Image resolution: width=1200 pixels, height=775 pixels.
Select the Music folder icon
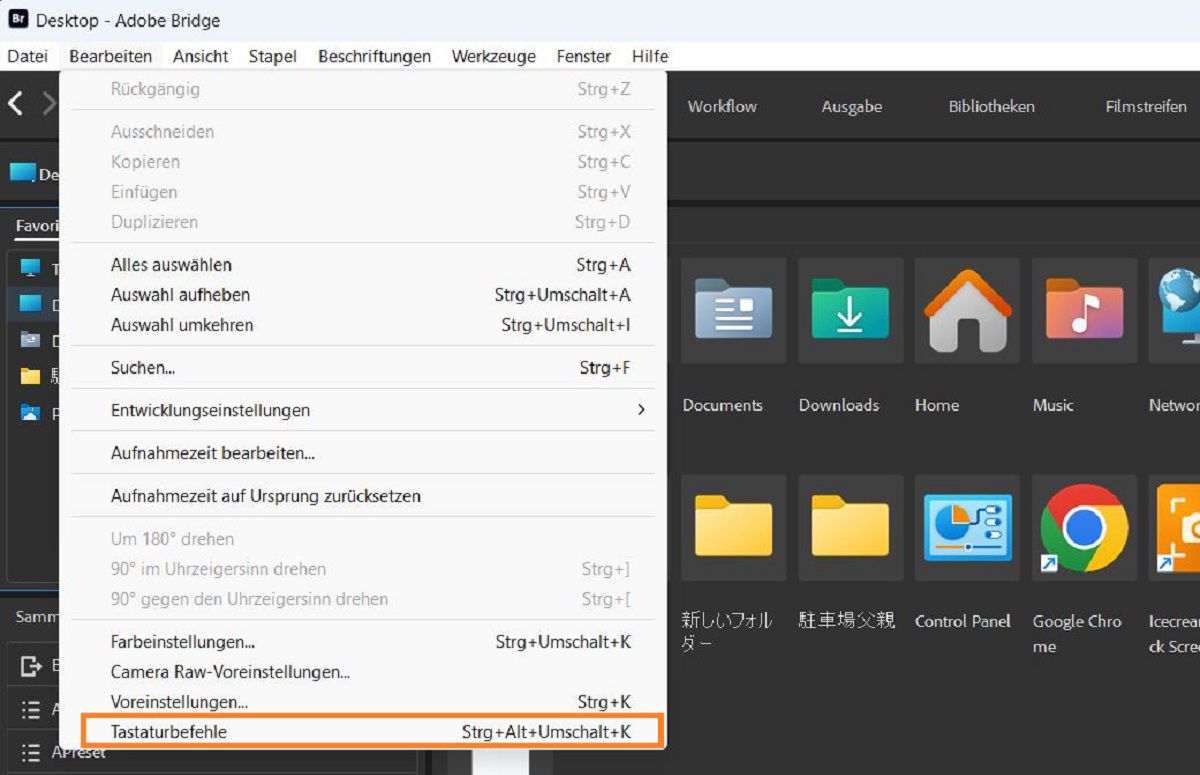point(1084,310)
